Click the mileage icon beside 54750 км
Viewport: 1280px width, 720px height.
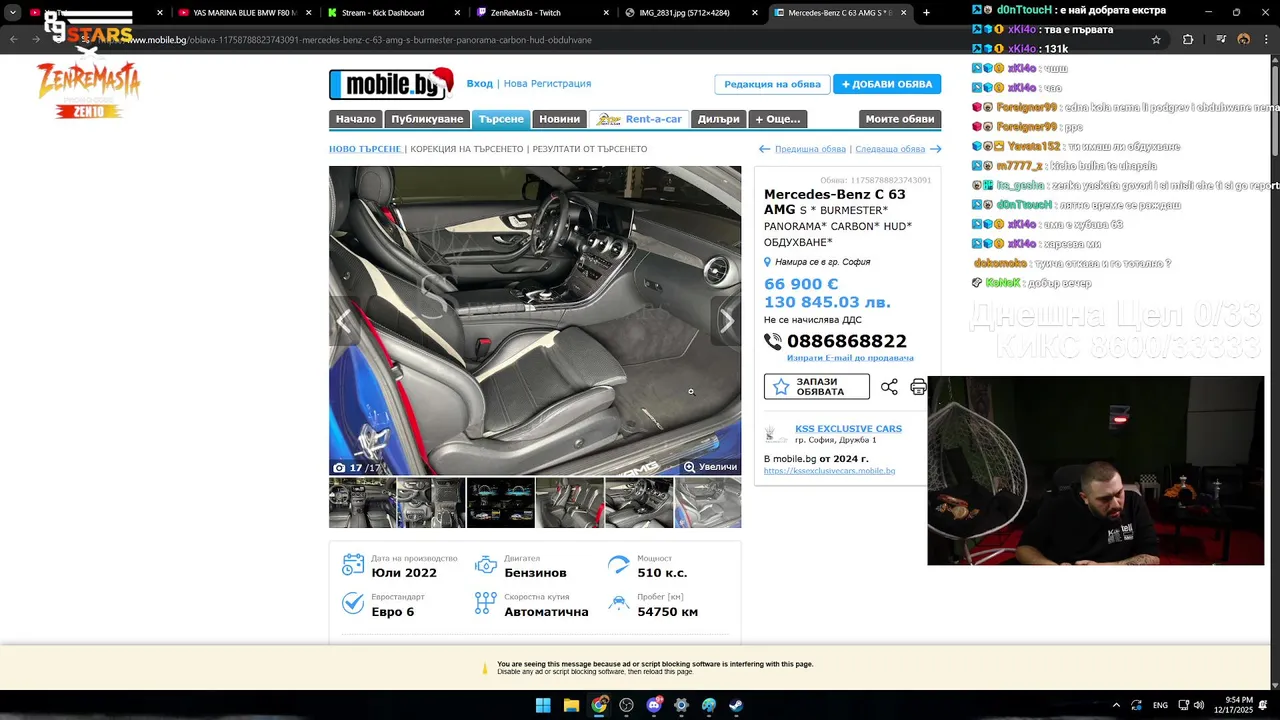(x=619, y=603)
